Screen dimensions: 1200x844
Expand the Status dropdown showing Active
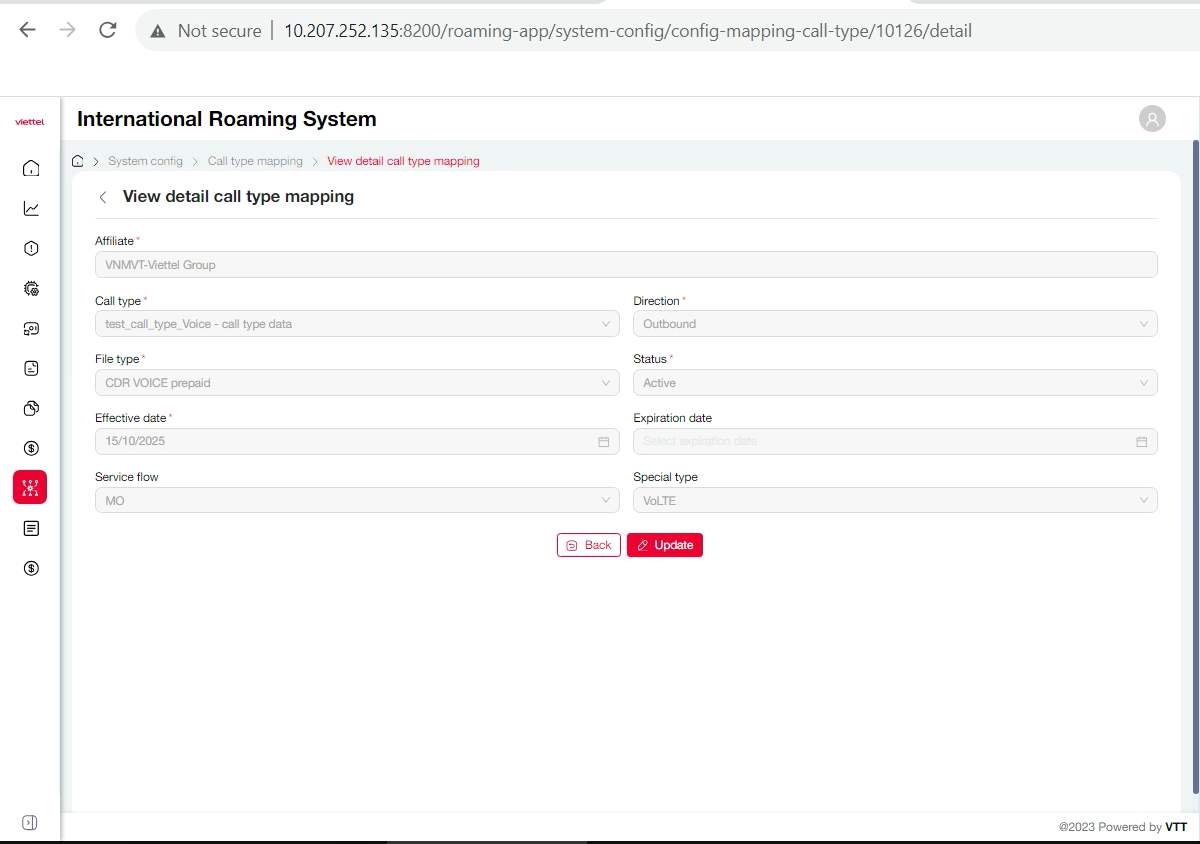[x=895, y=383]
